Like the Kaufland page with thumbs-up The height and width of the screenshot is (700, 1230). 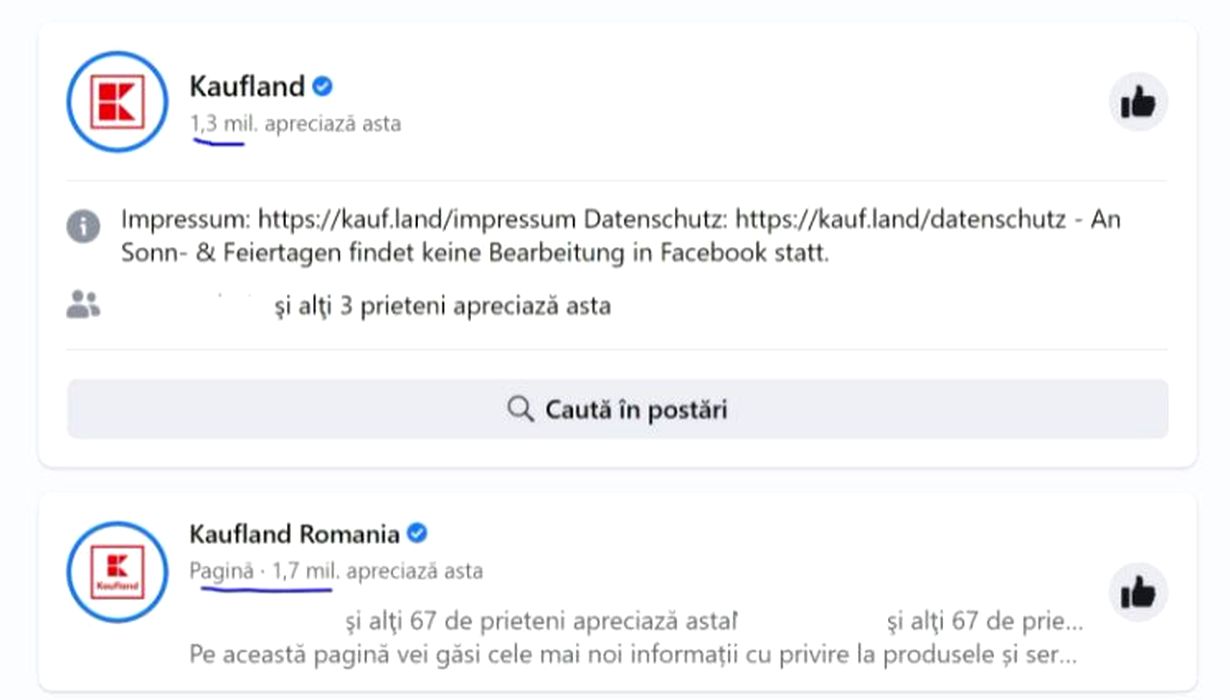1138,102
